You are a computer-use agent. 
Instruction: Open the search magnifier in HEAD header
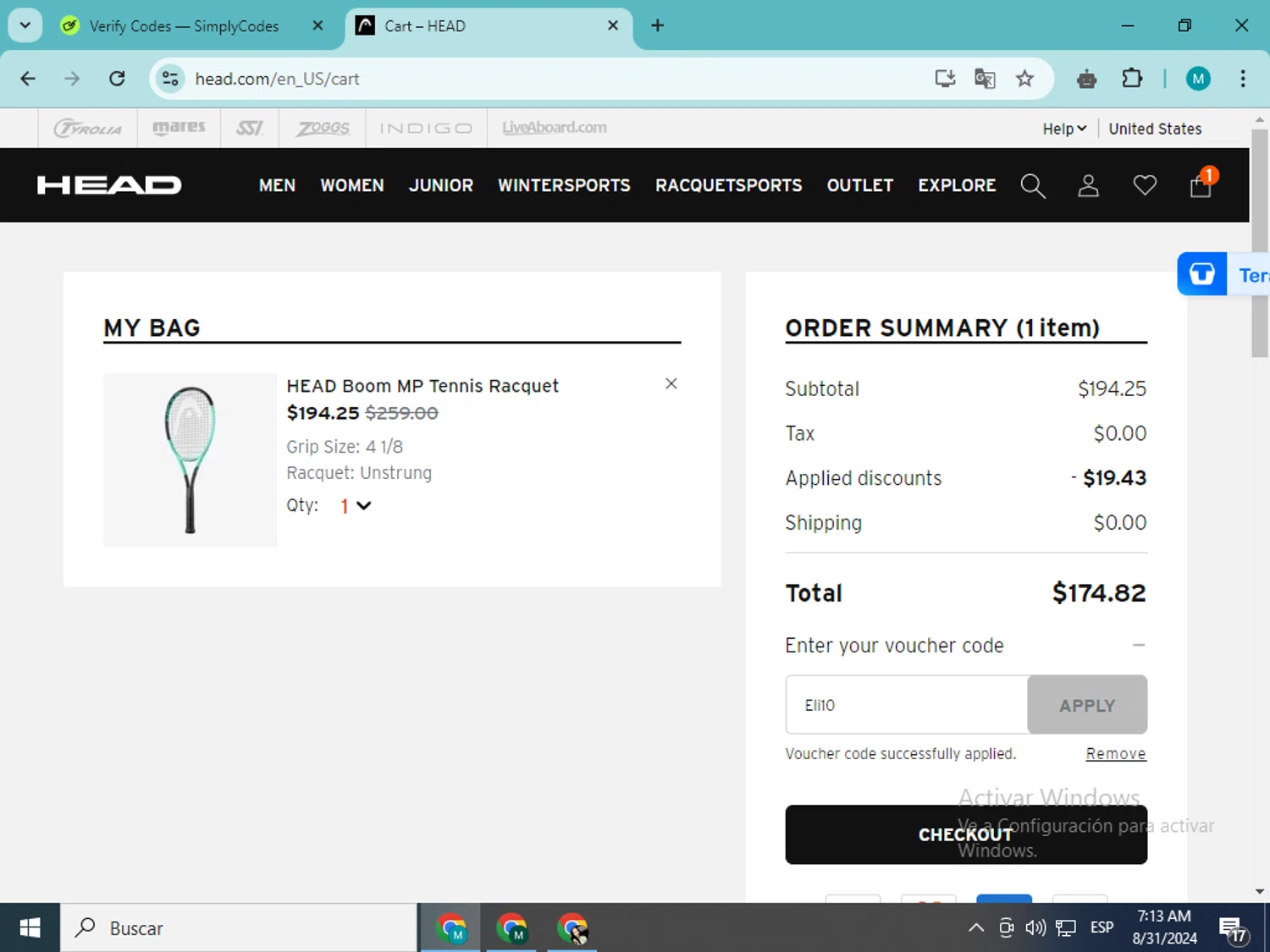[1033, 185]
